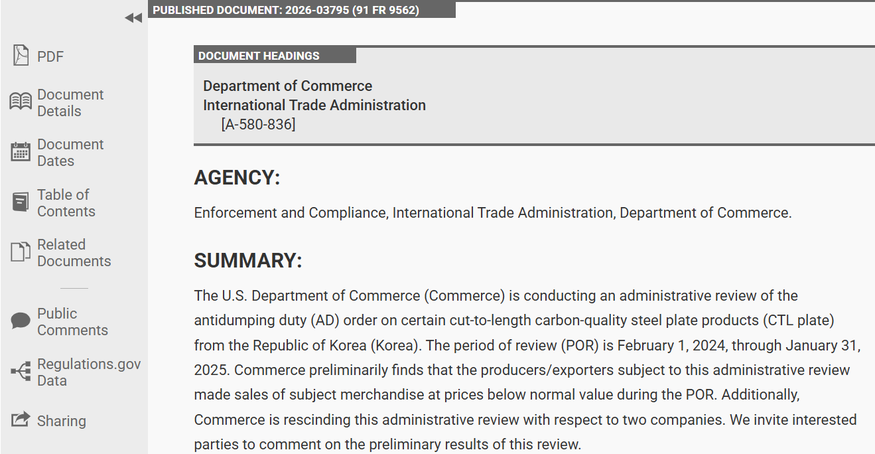The height and width of the screenshot is (454, 875).
Task: View Public Comments
Action: point(72,322)
